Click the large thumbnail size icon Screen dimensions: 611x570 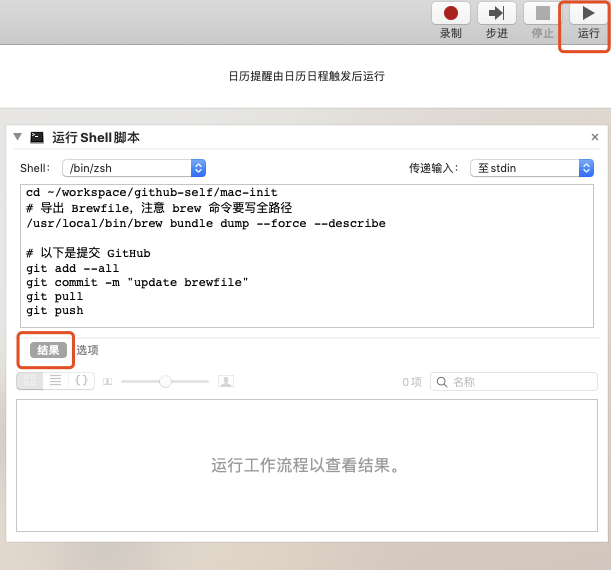[x=226, y=381]
